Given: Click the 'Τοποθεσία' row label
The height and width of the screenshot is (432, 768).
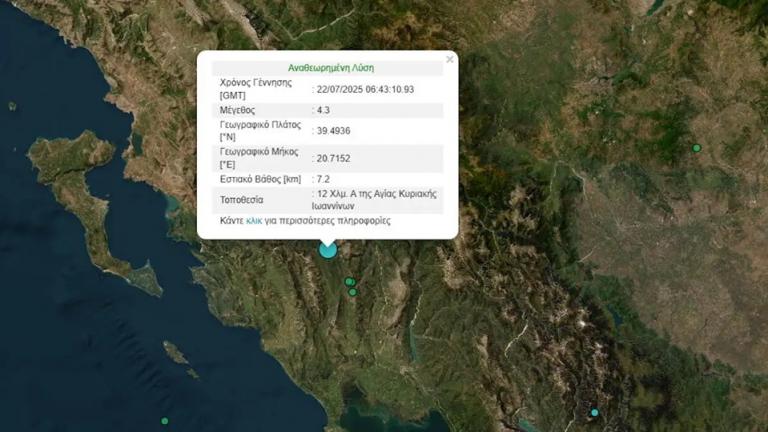Looking at the screenshot, I should click(x=242, y=200).
